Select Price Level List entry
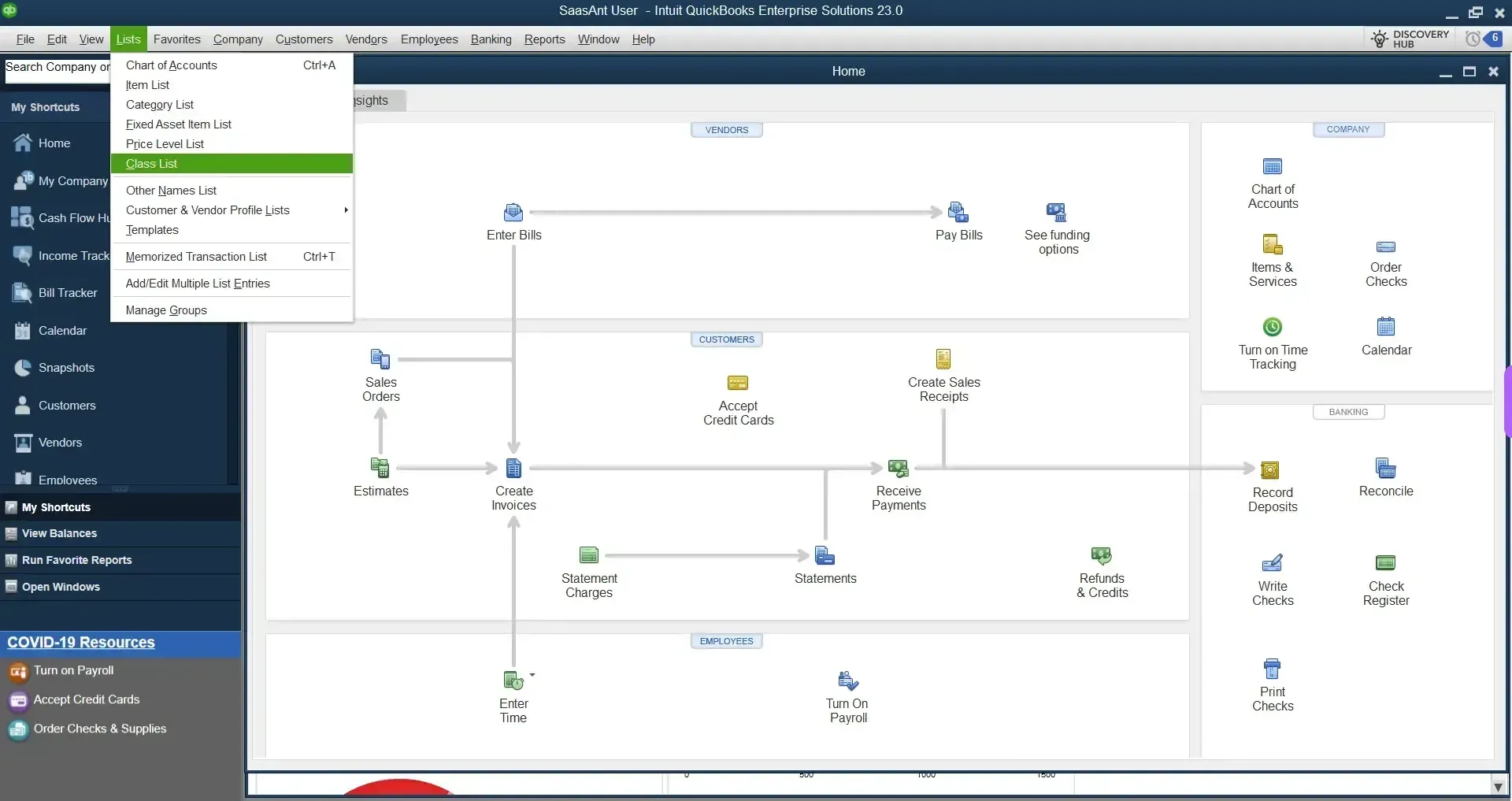Image resolution: width=1512 pixels, height=801 pixels. point(232,144)
